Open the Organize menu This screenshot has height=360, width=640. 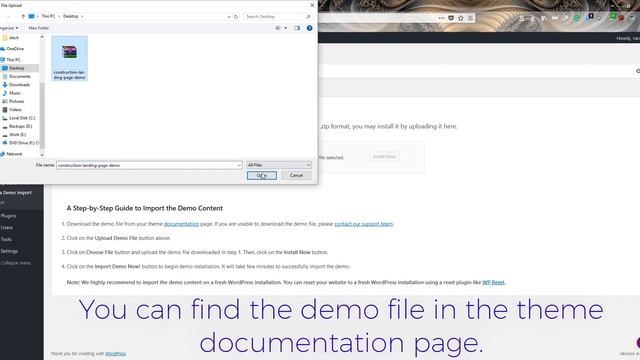pyautogui.click(x=9, y=28)
